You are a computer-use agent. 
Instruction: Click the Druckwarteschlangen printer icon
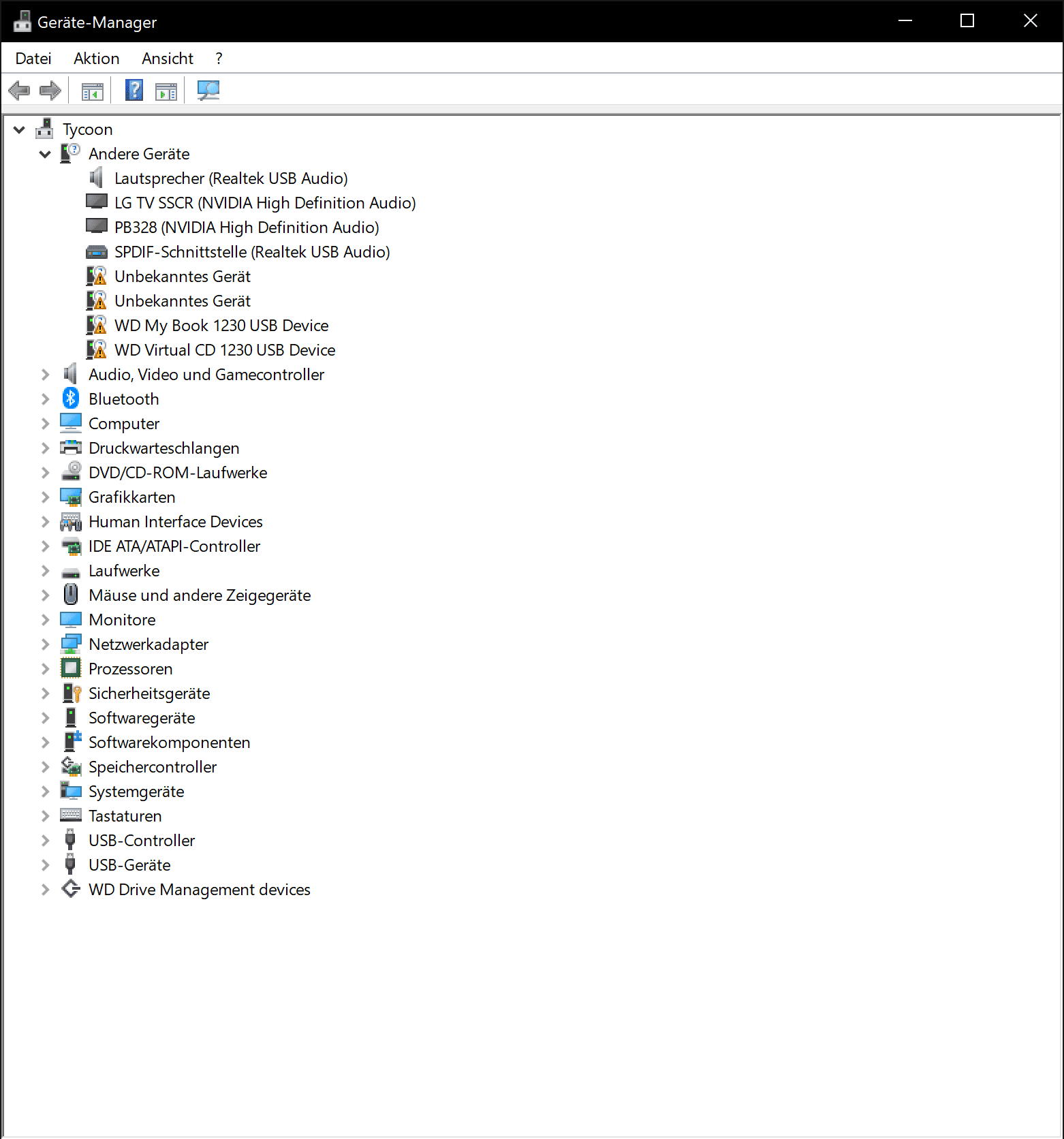point(71,448)
